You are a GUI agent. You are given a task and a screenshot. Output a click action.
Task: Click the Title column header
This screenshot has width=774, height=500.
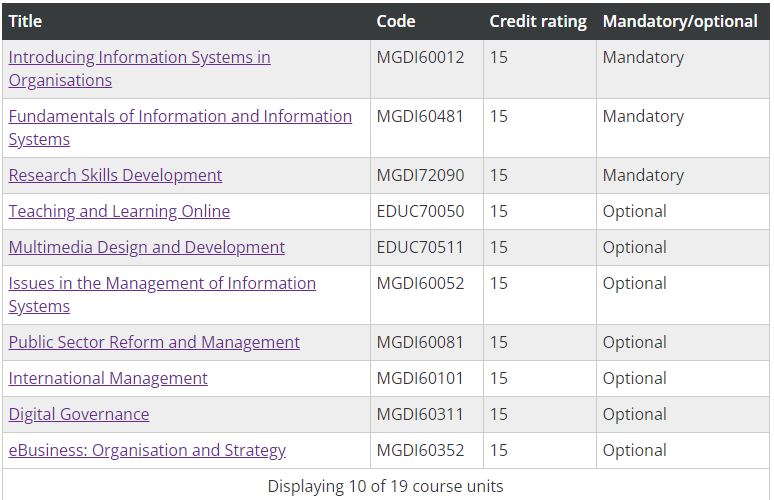26,21
